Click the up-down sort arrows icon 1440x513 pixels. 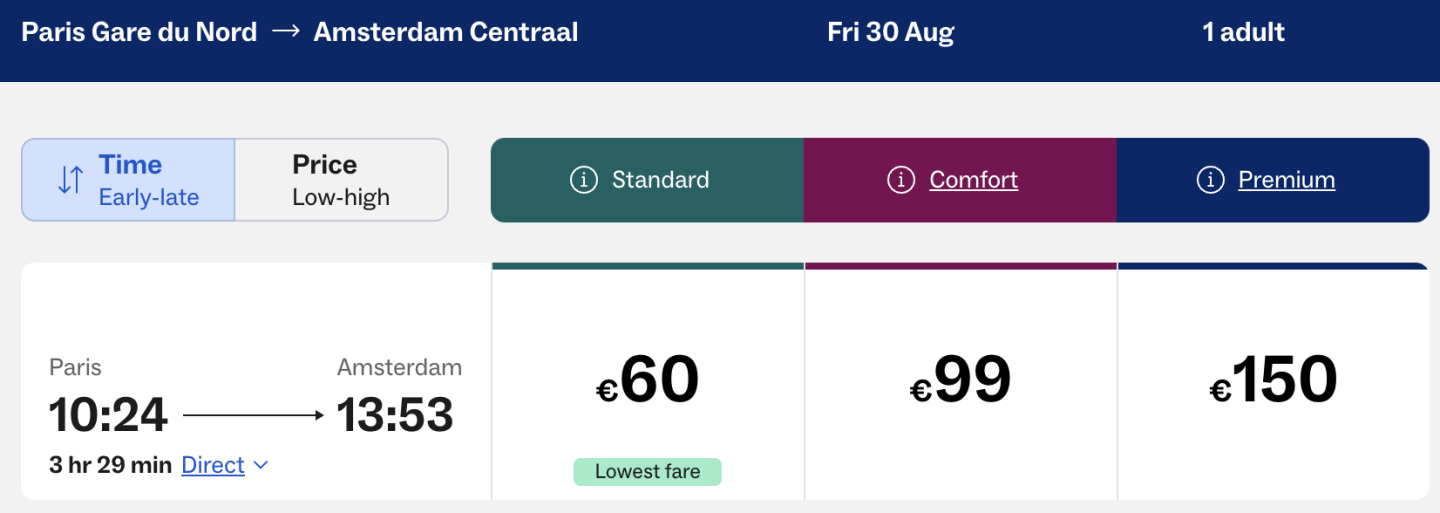70,180
